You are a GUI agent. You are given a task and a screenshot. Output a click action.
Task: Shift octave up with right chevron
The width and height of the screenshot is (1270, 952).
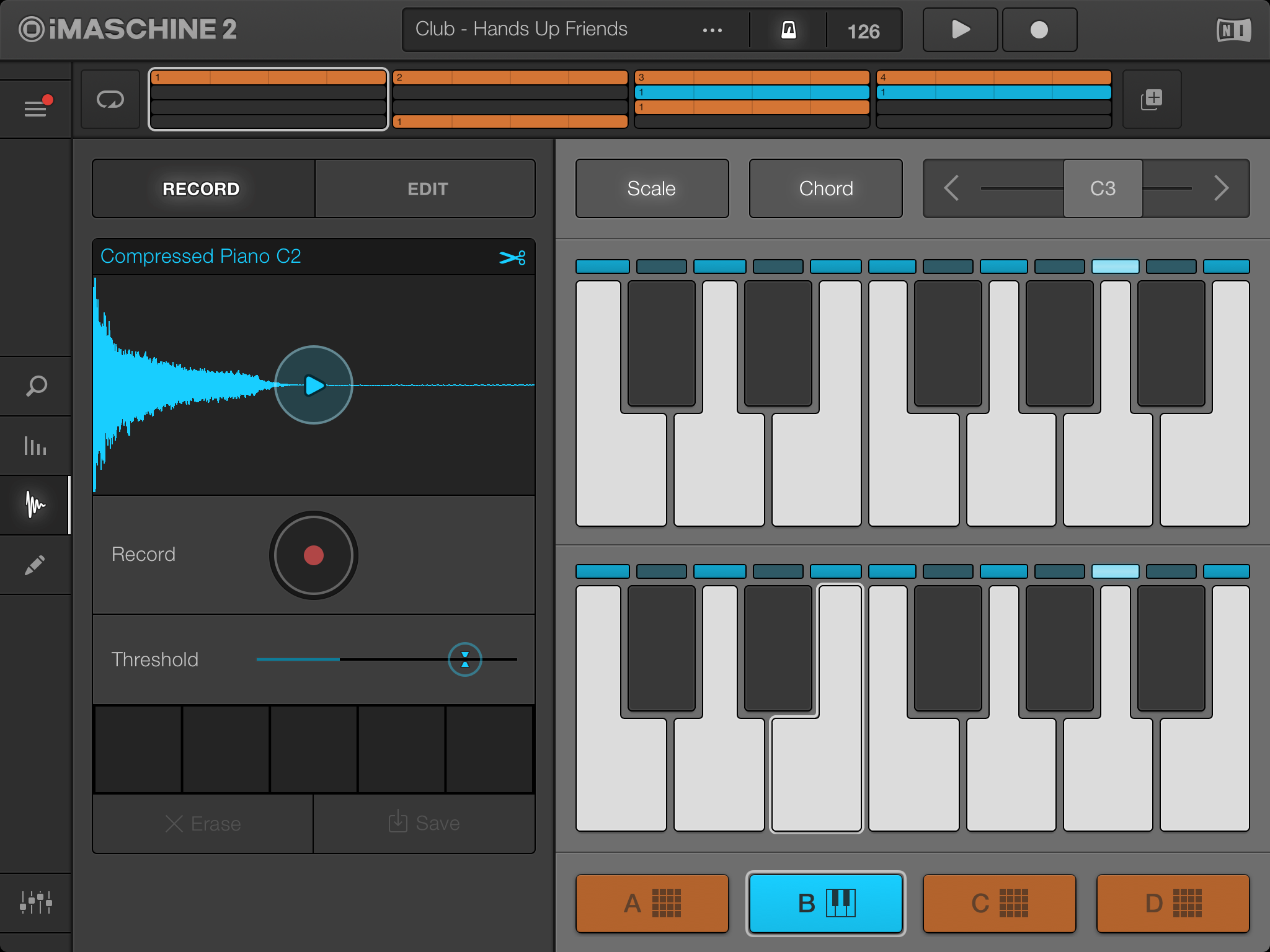(1221, 188)
